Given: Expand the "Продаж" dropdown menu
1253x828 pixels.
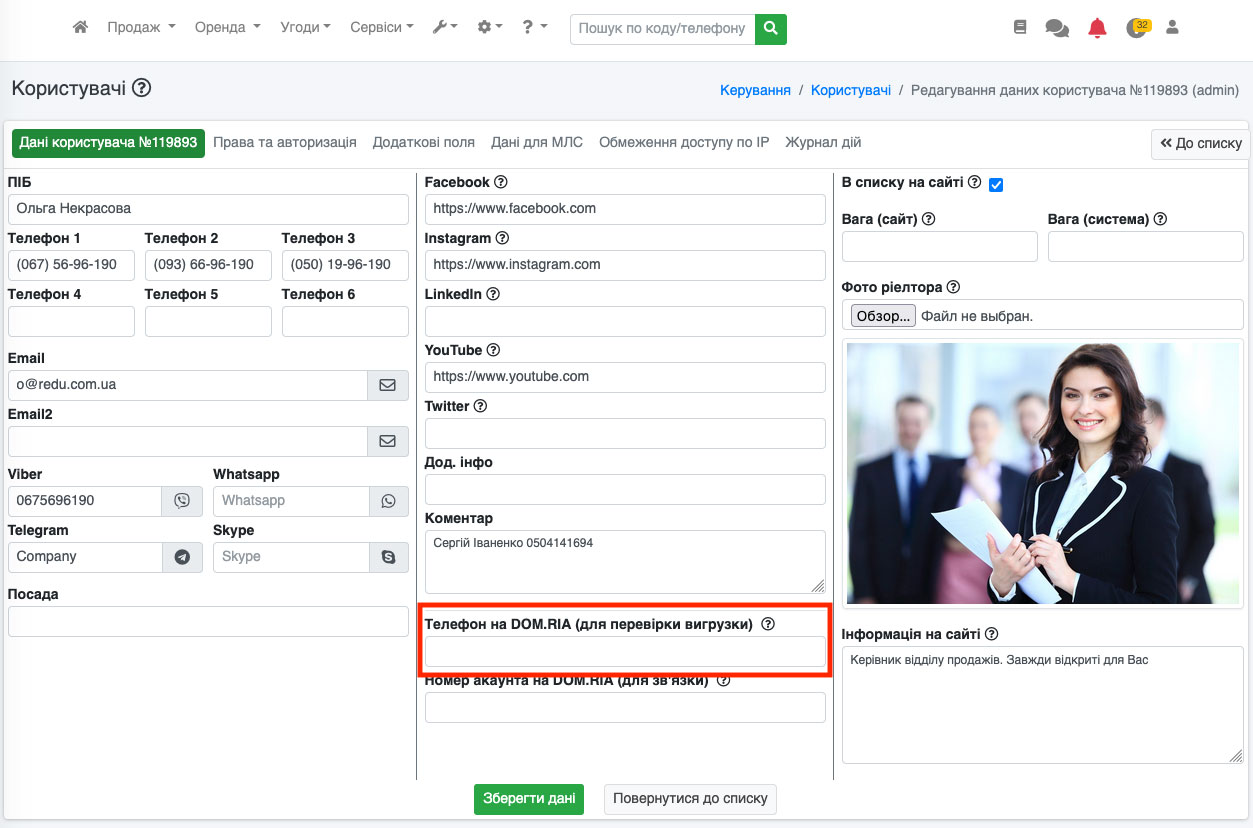Looking at the screenshot, I should pyautogui.click(x=141, y=28).
